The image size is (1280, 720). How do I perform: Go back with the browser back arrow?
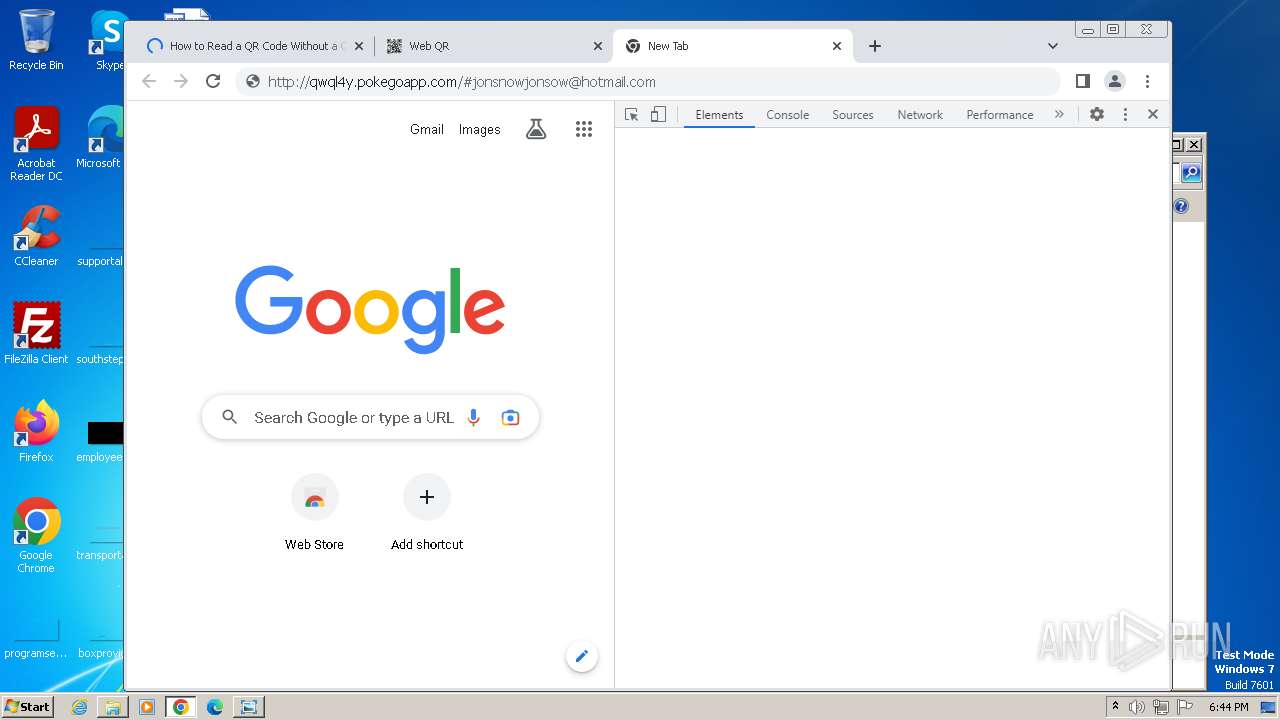pyautogui.click(x=149, y=81)
